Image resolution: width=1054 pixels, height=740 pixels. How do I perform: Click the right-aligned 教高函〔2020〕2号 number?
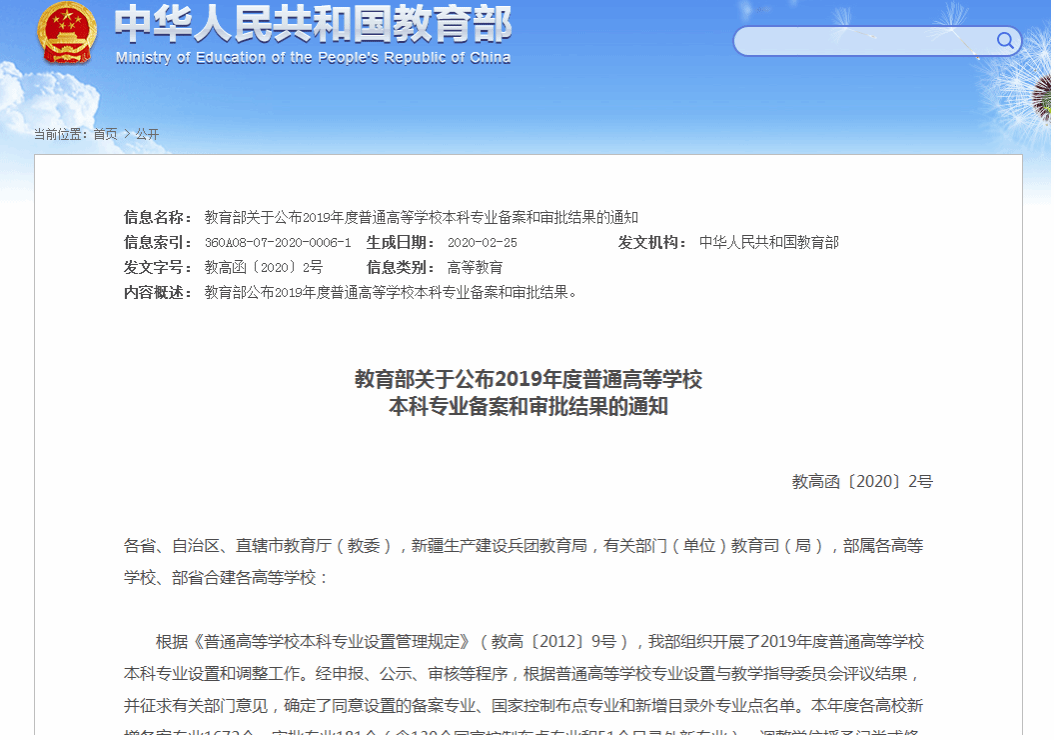coord(862,482)
